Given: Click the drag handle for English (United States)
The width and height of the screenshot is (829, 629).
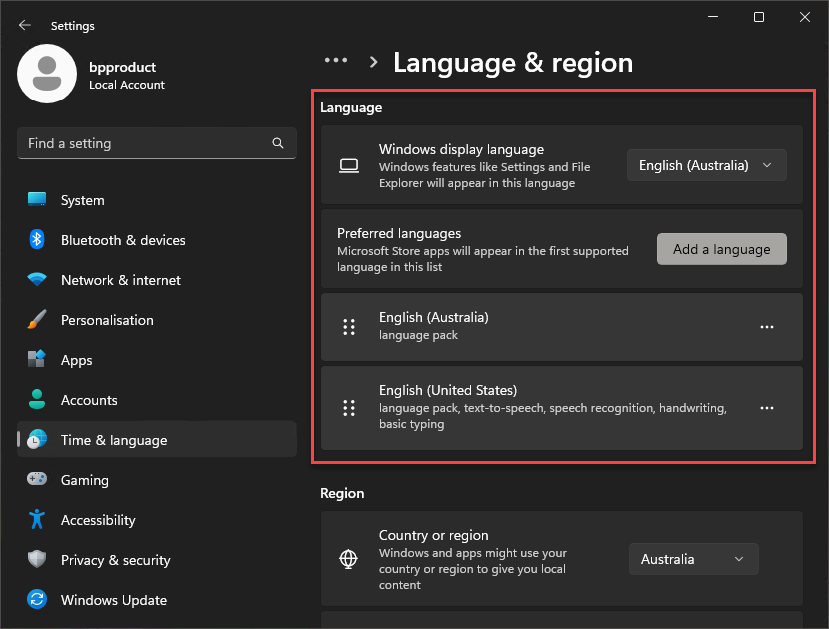Looking at the screenshot, I should [349, 408].
